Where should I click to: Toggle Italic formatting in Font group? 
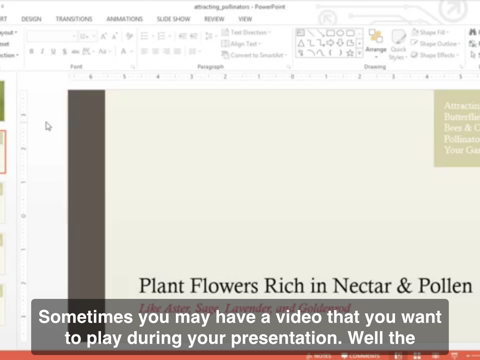coord(42,51)
